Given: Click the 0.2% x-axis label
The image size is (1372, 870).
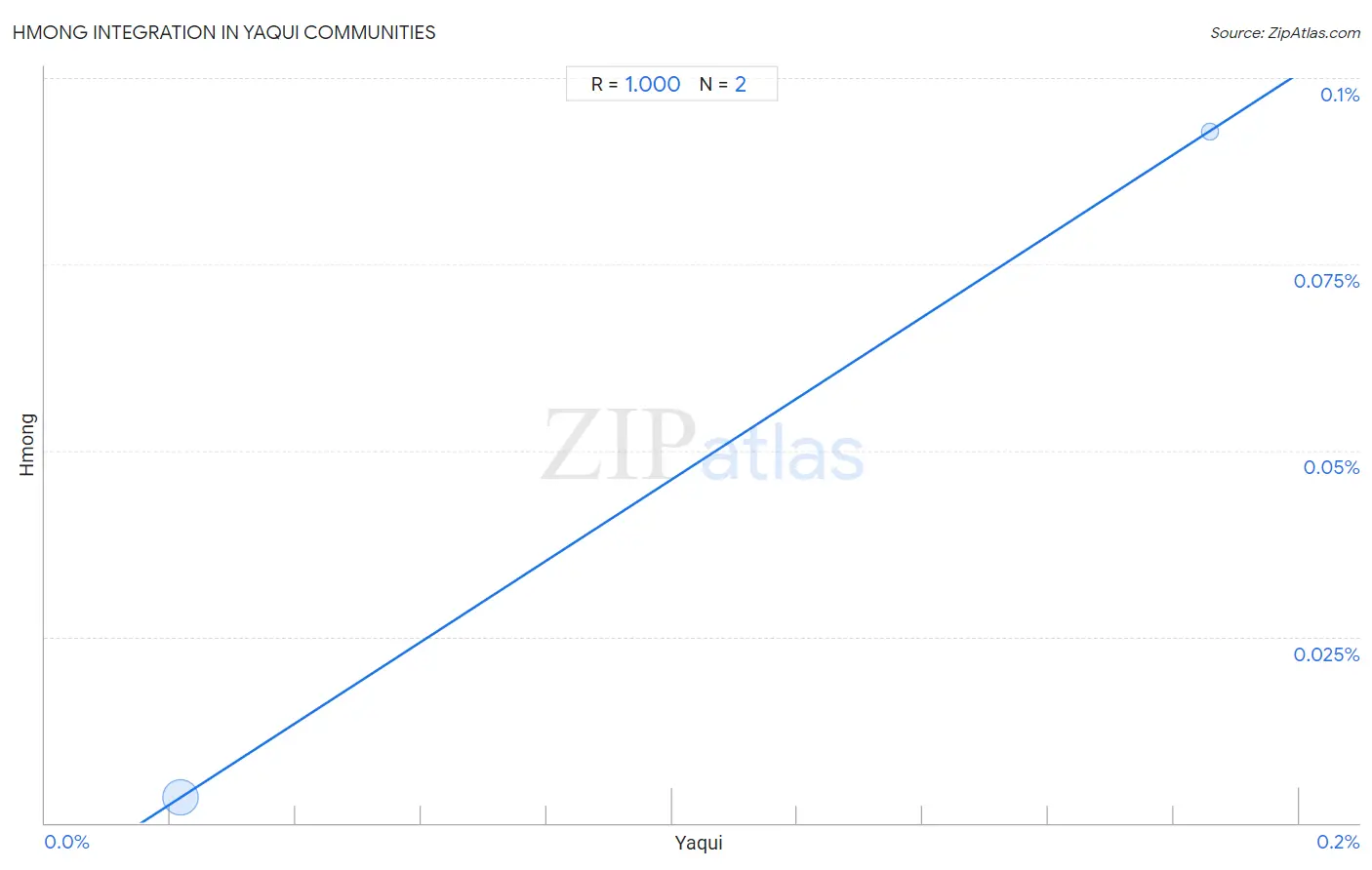Looking at the screenshot, I should (1338, 842).
